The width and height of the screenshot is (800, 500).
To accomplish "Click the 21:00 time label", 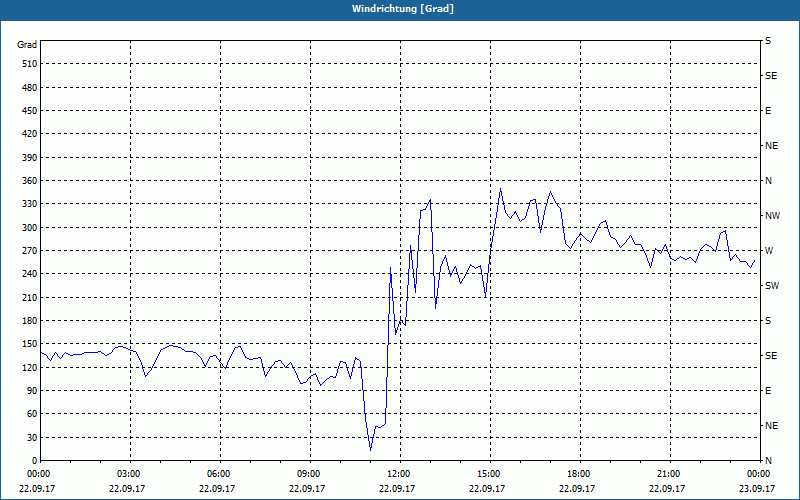I will click(x=668, y=474).
